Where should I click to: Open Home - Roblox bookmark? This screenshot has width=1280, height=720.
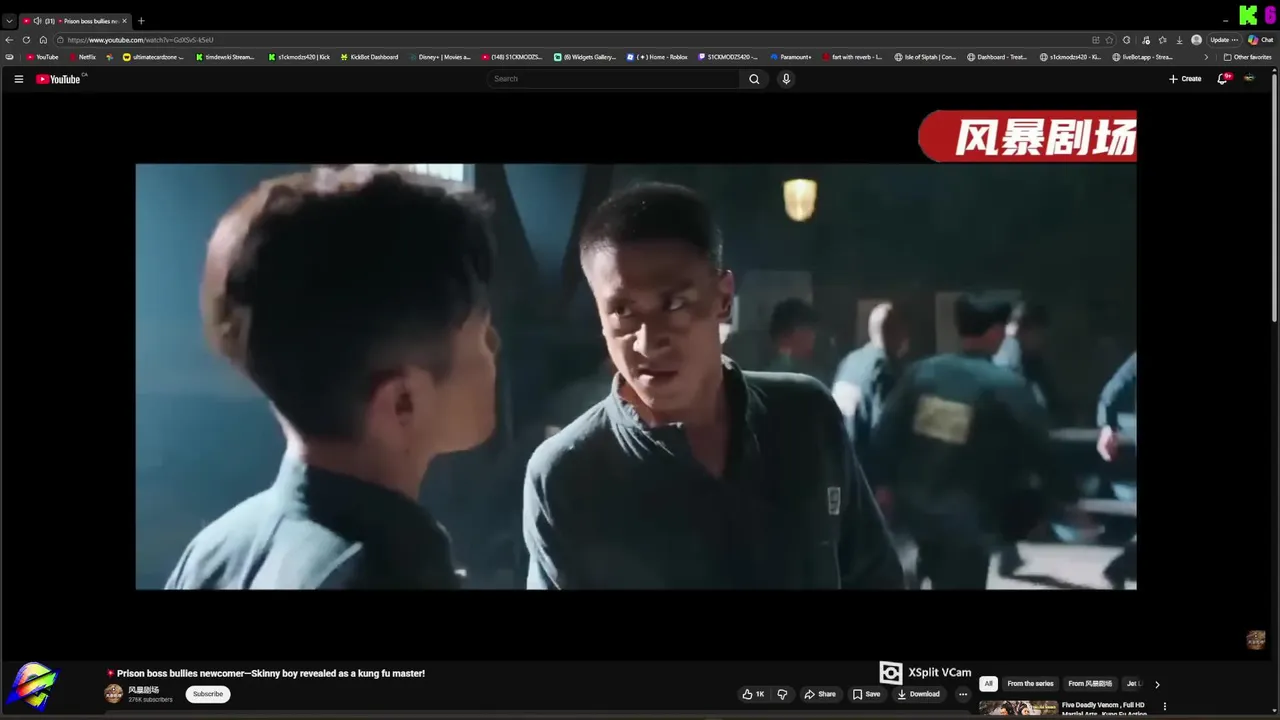pyautogui.click(x=658, y=57)
